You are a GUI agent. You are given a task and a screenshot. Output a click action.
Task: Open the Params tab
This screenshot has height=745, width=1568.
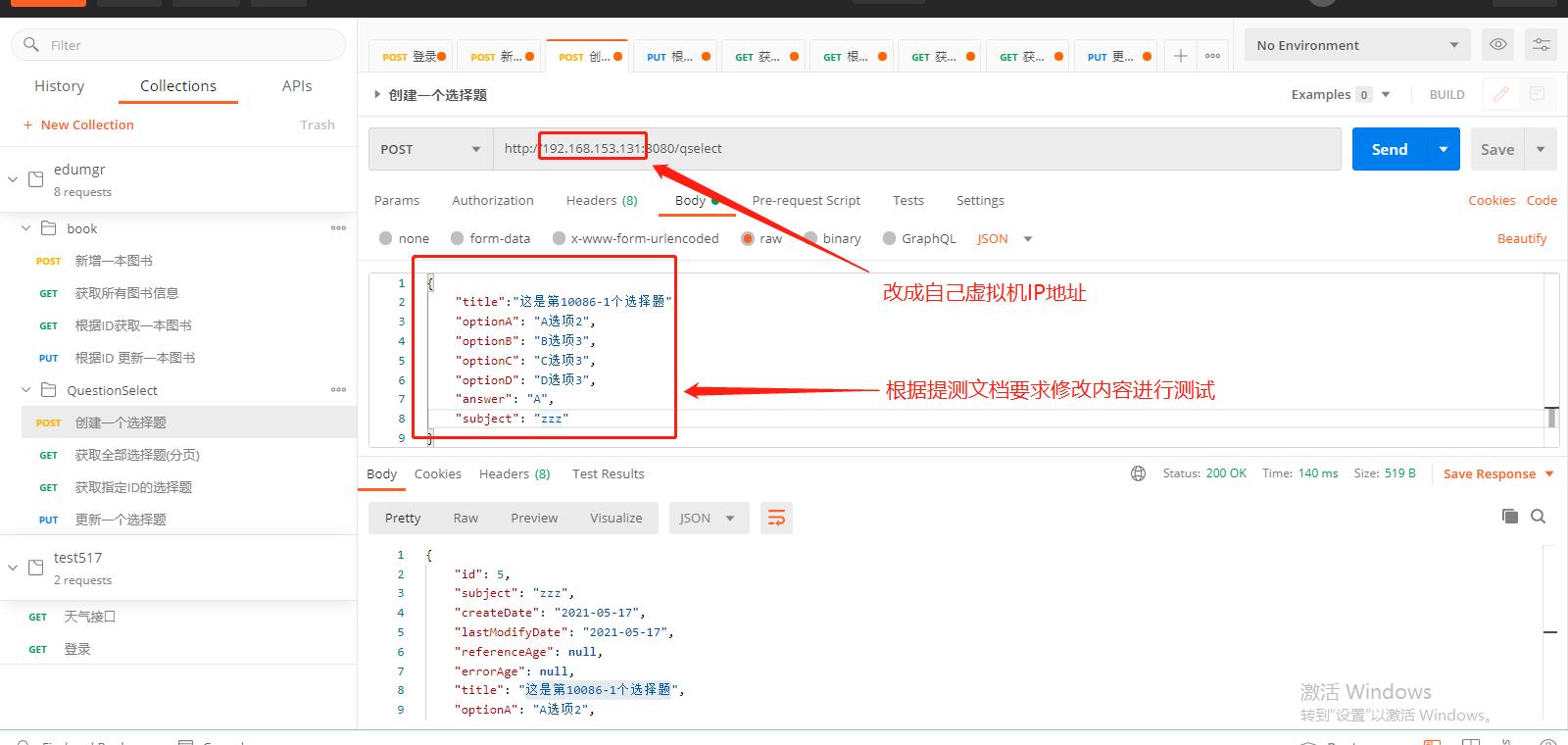[x=397, y=200]
